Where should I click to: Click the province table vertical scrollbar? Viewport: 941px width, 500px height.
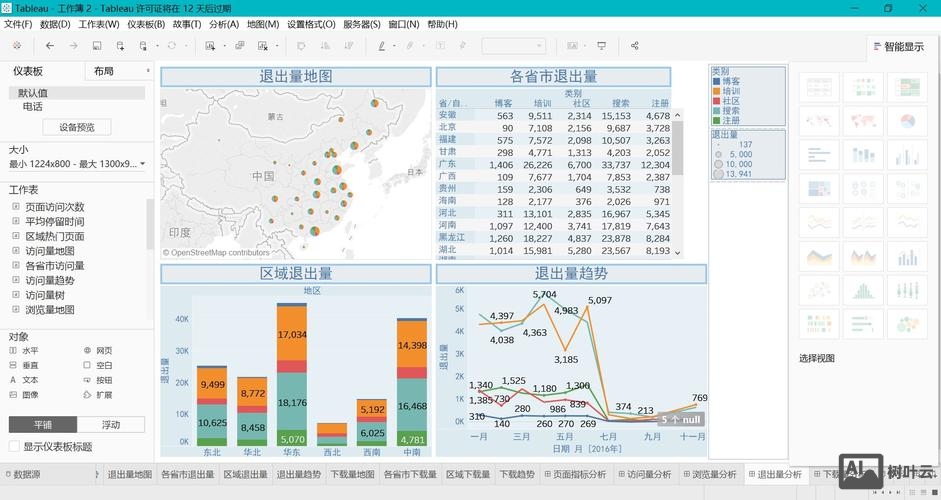tap(678, 148)
